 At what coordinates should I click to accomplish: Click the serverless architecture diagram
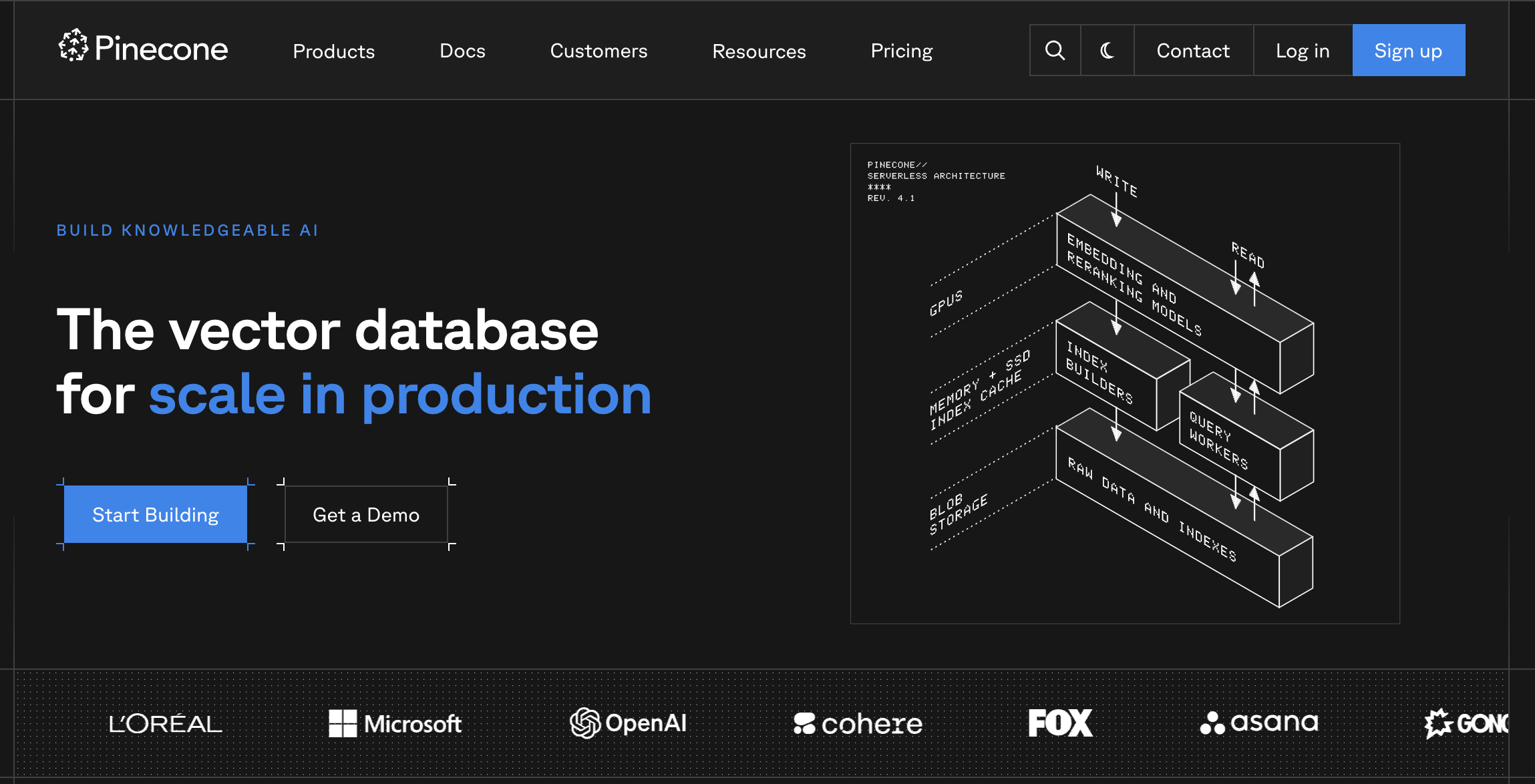coord(1124,383)
